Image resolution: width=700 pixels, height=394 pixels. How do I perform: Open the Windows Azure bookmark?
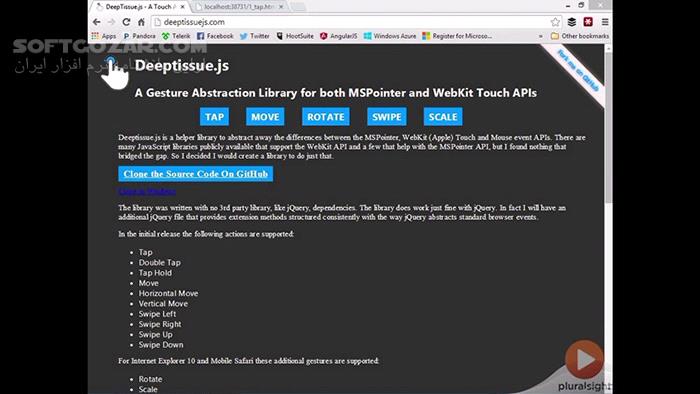(390, 36)
